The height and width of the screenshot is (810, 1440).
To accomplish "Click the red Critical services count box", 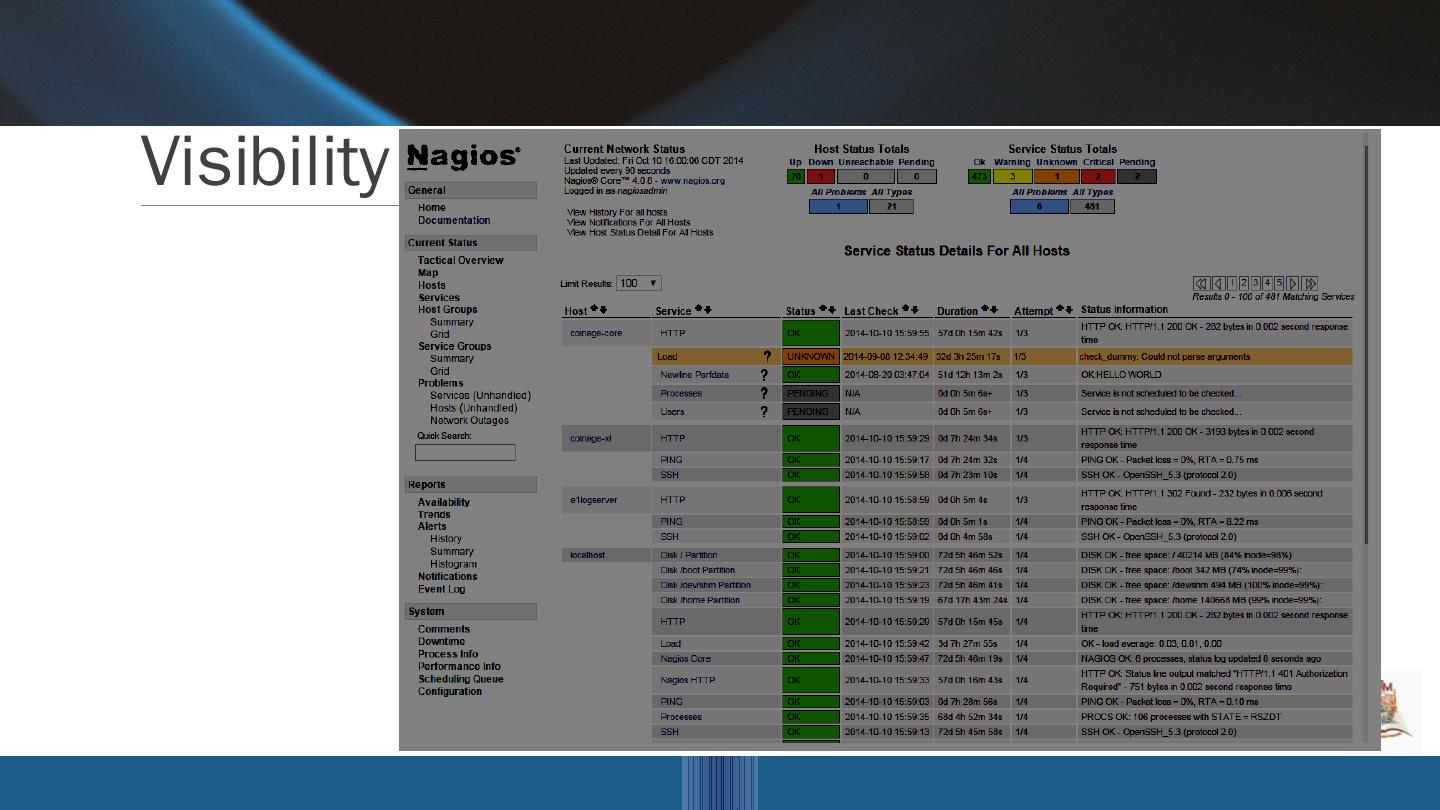I will (1097, 177).
